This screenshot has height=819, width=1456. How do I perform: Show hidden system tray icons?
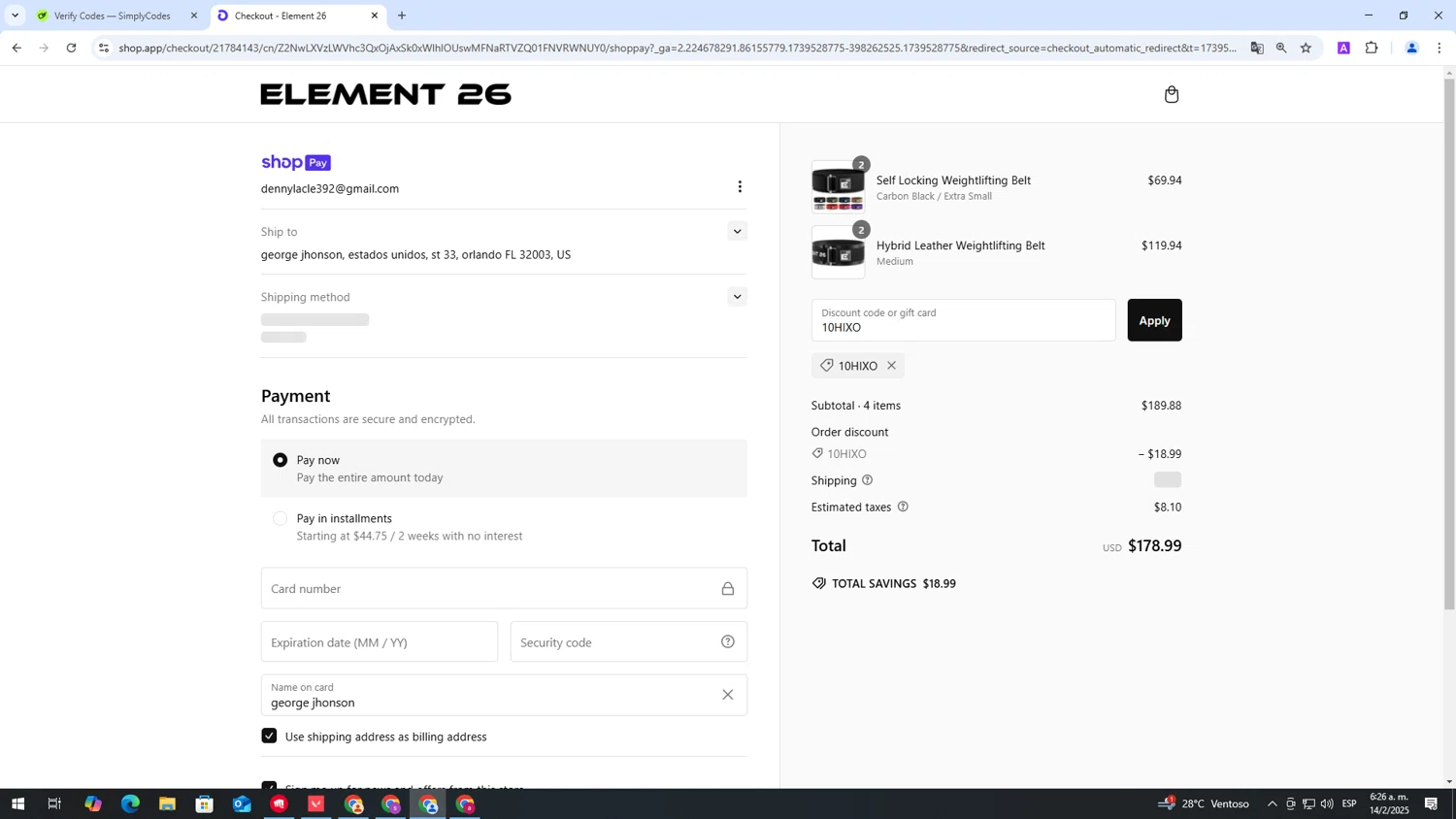1273,803
